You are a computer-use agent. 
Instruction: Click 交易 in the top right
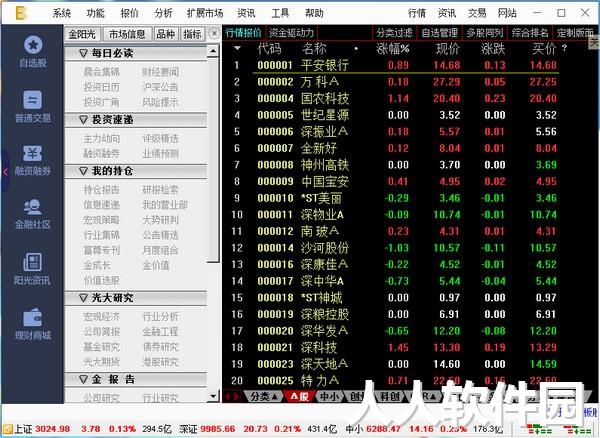(477, 13)
